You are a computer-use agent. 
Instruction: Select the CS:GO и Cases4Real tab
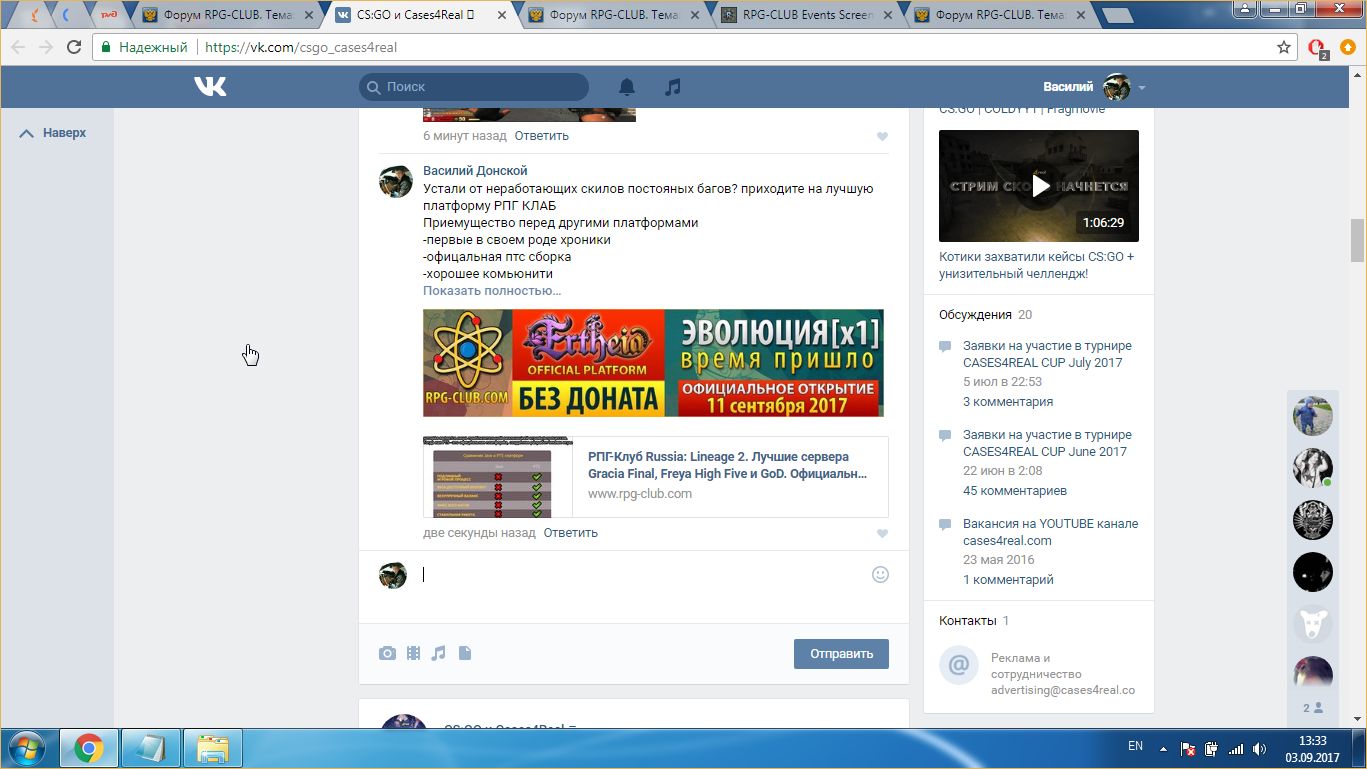click(x=420, y=16)
